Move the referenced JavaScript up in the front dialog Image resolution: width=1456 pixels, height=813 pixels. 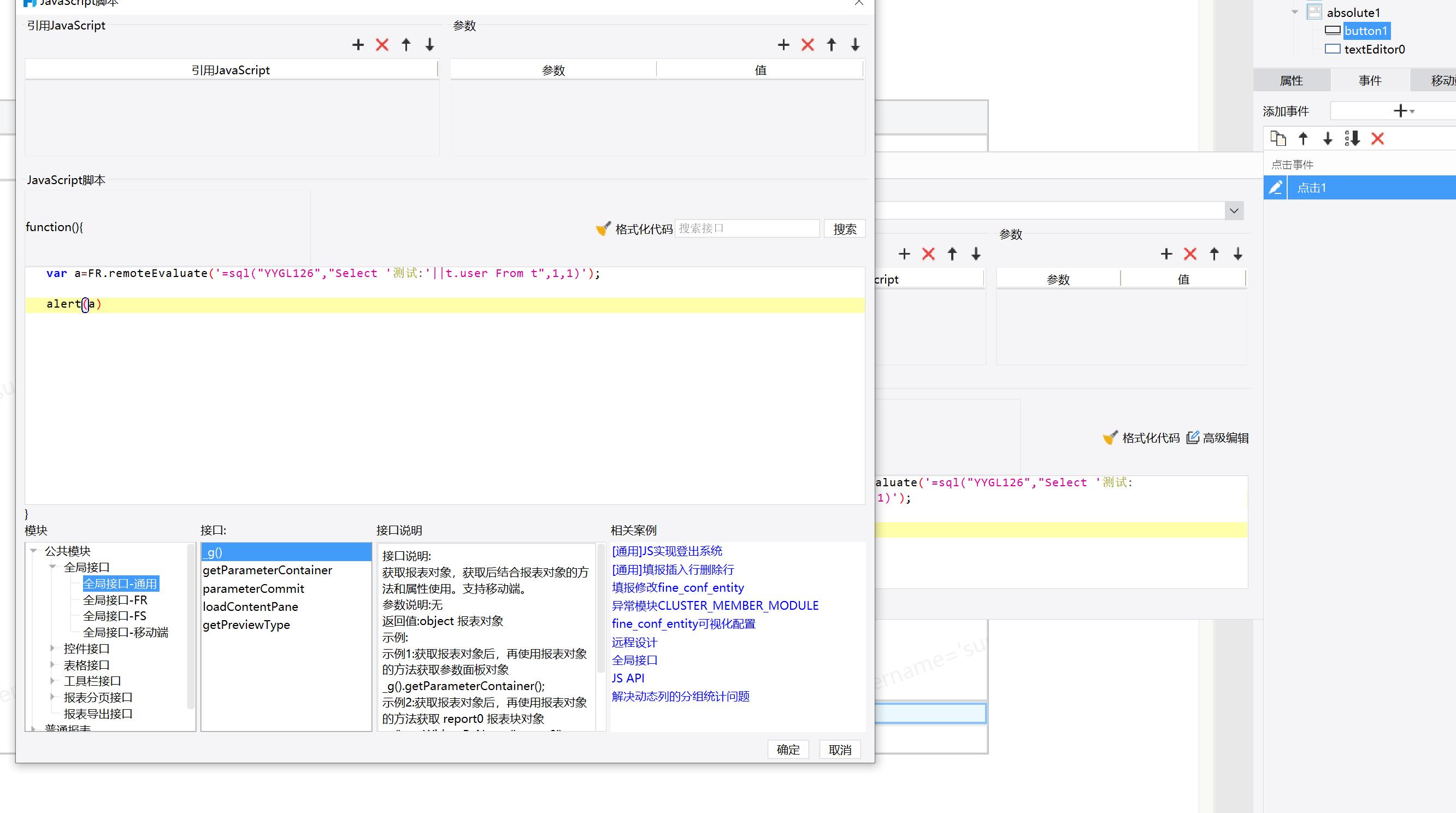pos(406,45)
